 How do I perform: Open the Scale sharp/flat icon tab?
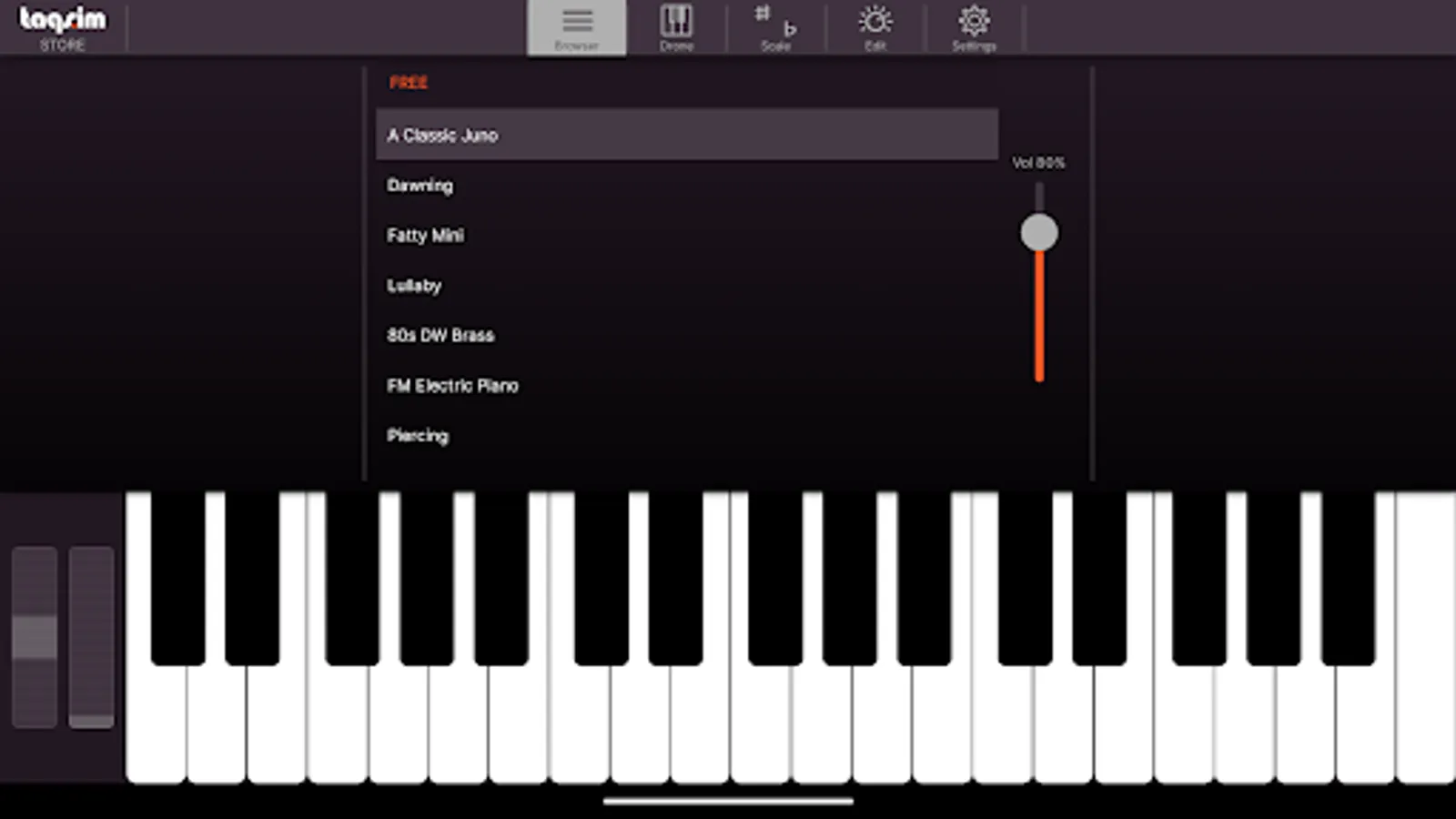[776, 28]
